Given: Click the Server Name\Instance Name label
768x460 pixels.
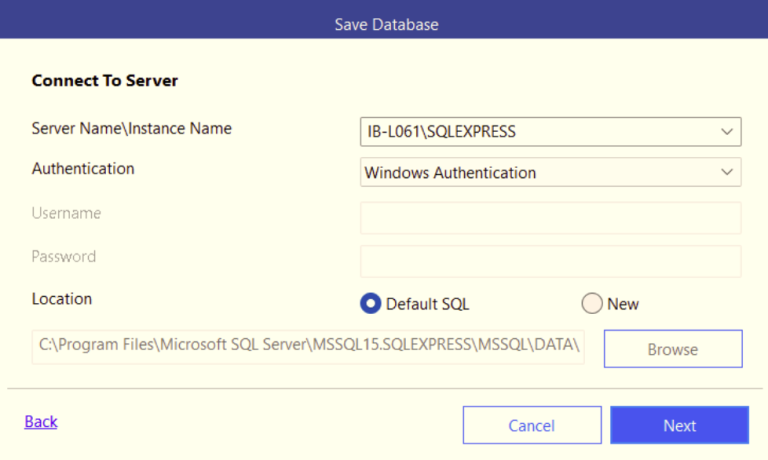Looking at the screenshot, I should 132,128.
